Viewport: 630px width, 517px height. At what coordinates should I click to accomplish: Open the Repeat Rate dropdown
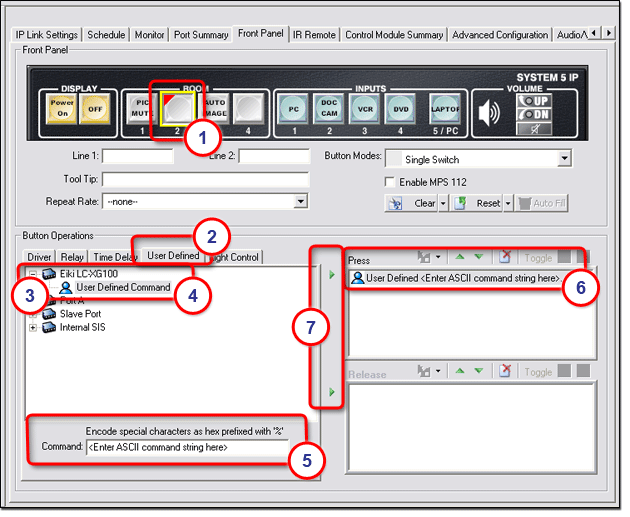tap(301, 201)
